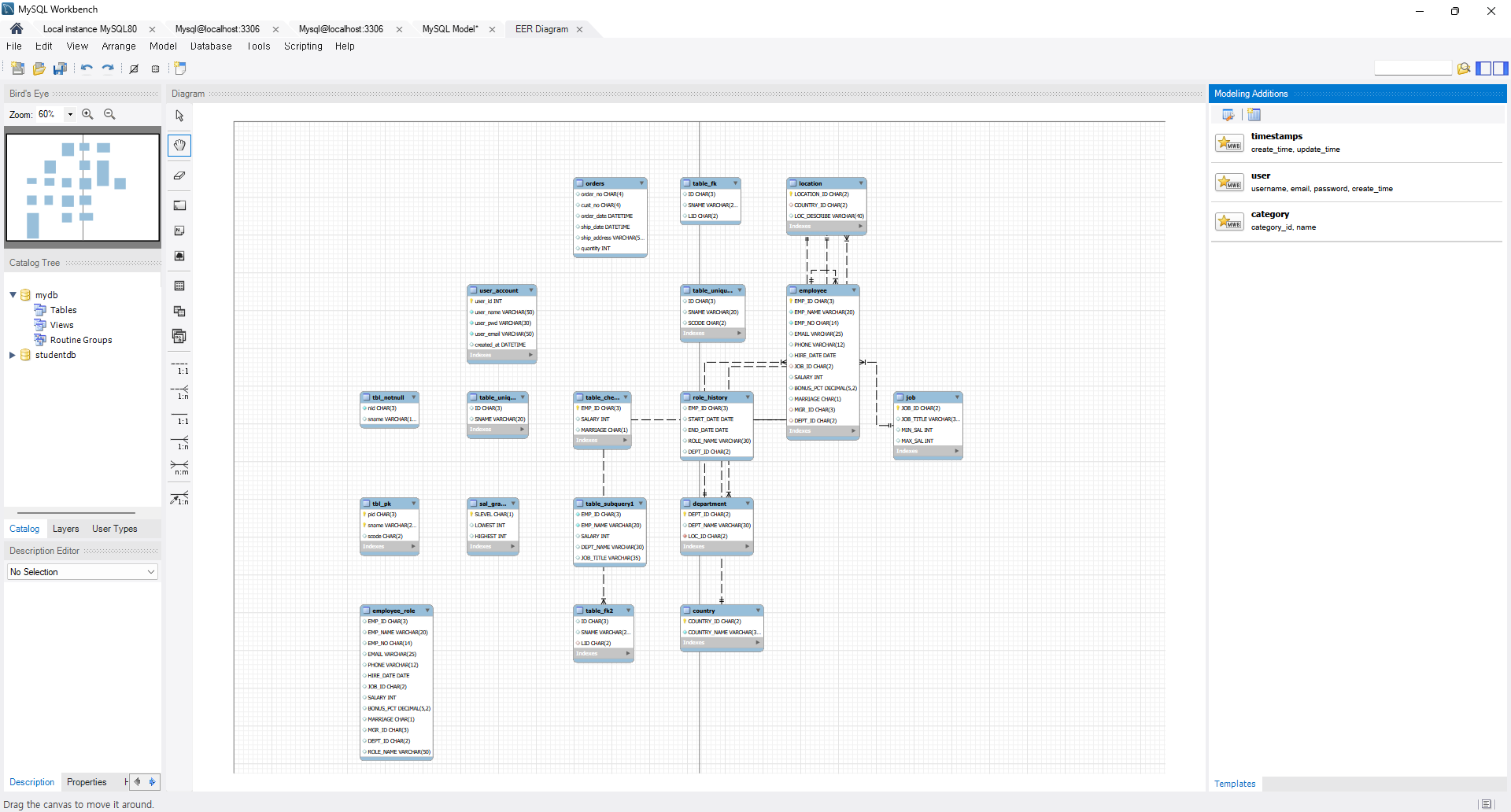1511x812 pixels.
Task: Select the new image tool
Action: point(179,256)
